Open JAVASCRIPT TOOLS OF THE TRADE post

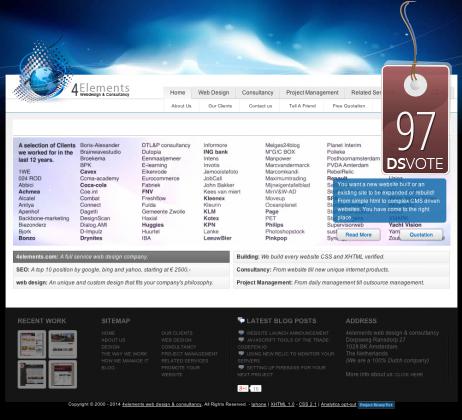coord(283,343)
